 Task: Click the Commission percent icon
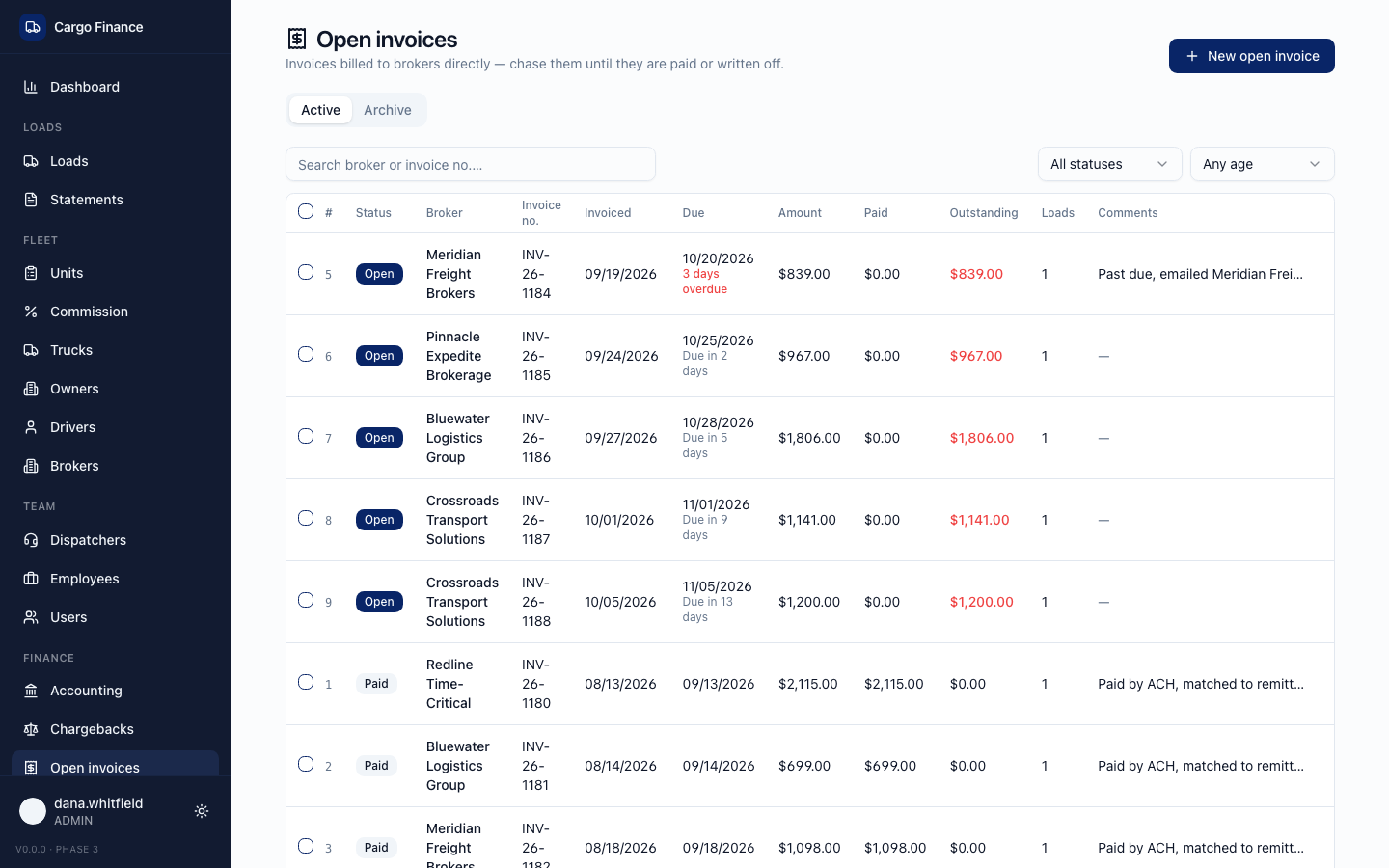pyautogui.click(x=31, y=312)
